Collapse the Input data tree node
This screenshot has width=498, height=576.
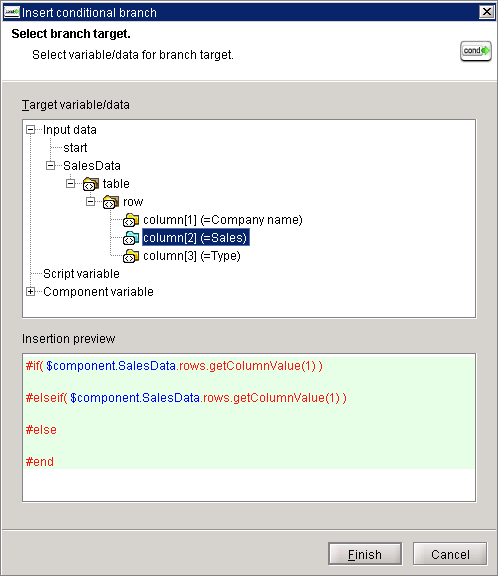pos(31,130)
